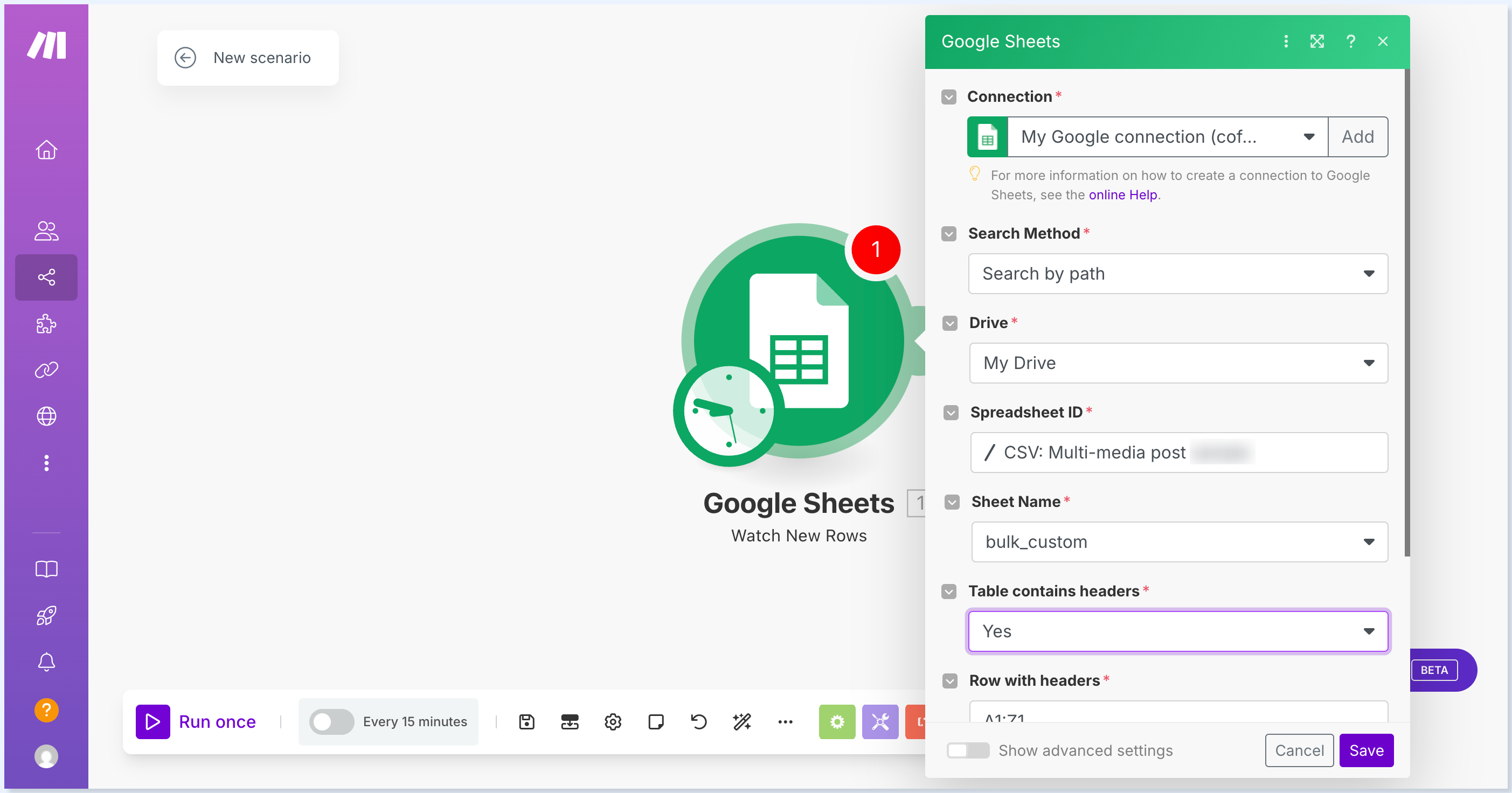Image resolution: width=1512 pixels, height=793 pixels.
Task: Click the Import/export blueprint icon in the toolbar
Action: click(570, 721)
